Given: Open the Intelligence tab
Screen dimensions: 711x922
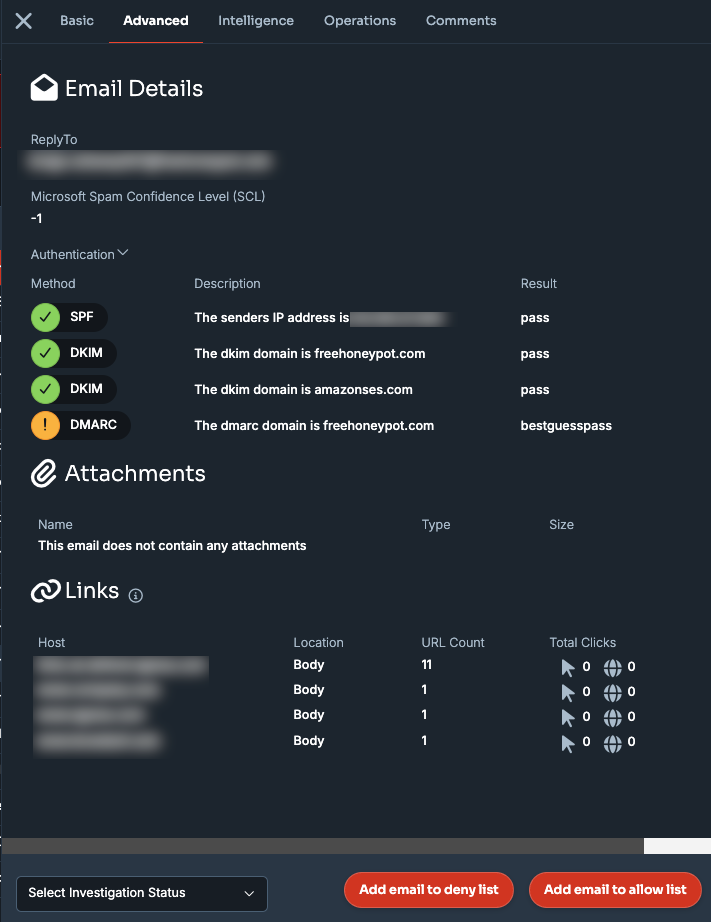Looking at the screenshot, I should (x=256, y=21).
